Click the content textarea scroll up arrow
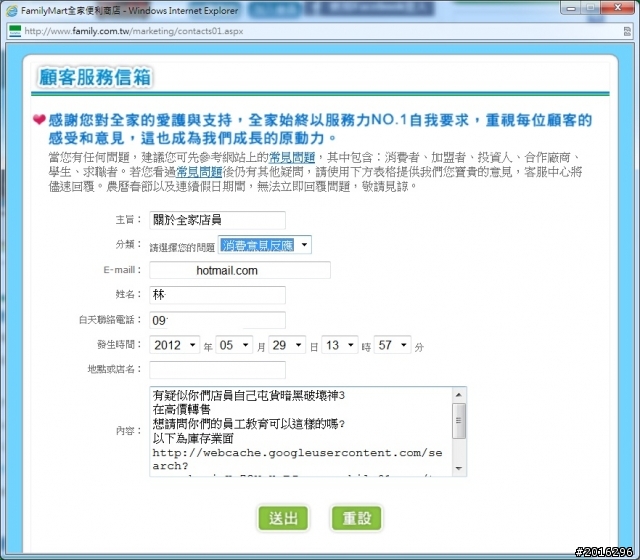This screenshot has width=640, height=560. [x=459, y=395]
